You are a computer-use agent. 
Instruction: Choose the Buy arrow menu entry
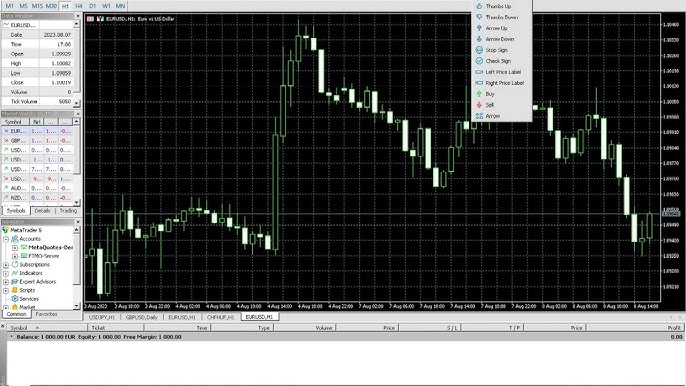(503, 94)
